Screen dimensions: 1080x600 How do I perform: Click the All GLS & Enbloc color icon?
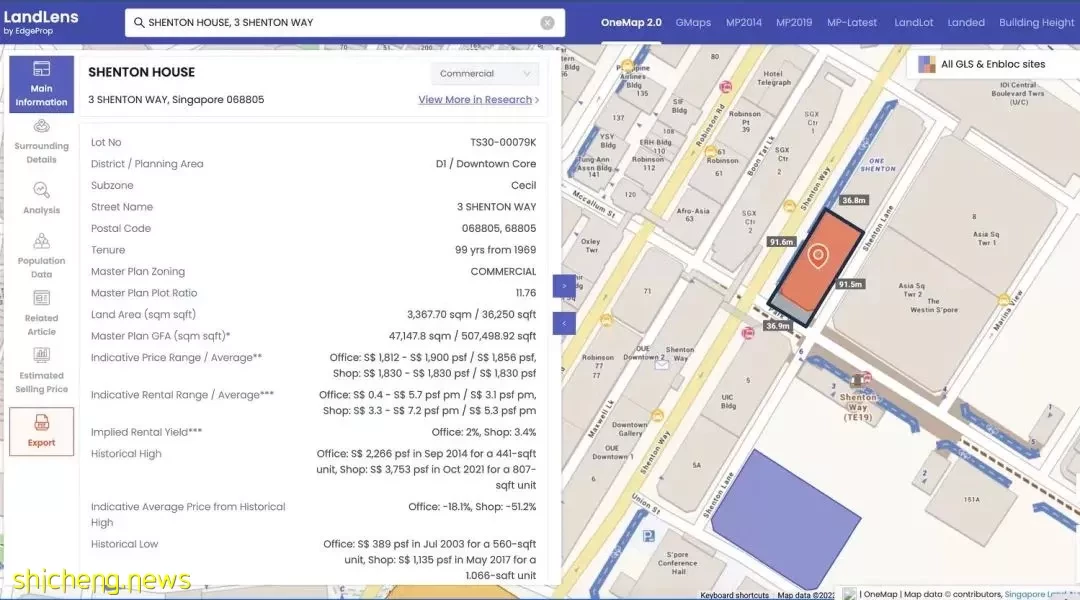pyautogui.click(x=927, y=64)
